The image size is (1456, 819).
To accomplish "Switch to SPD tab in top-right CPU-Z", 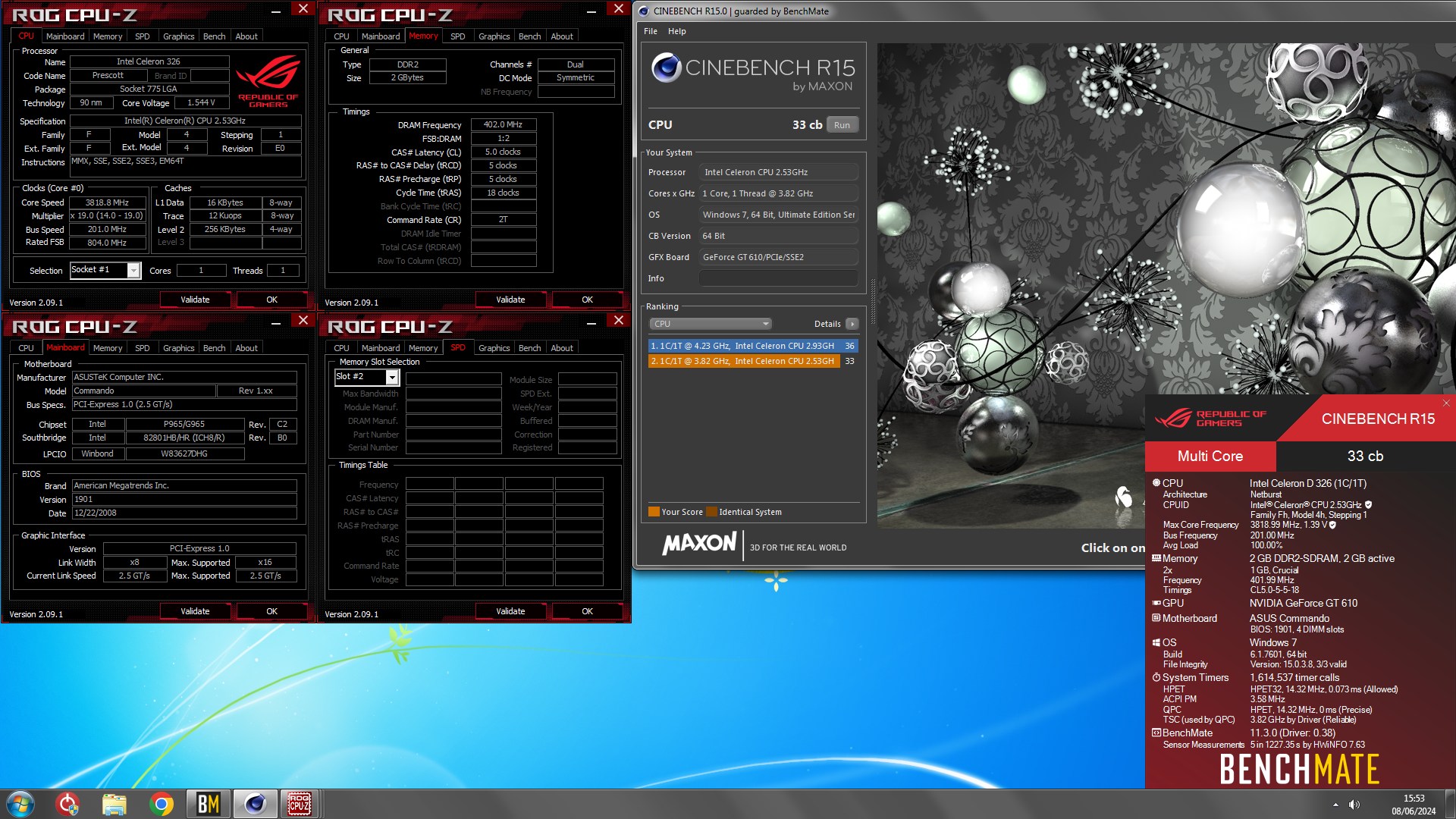I will [x=457, y=36].
